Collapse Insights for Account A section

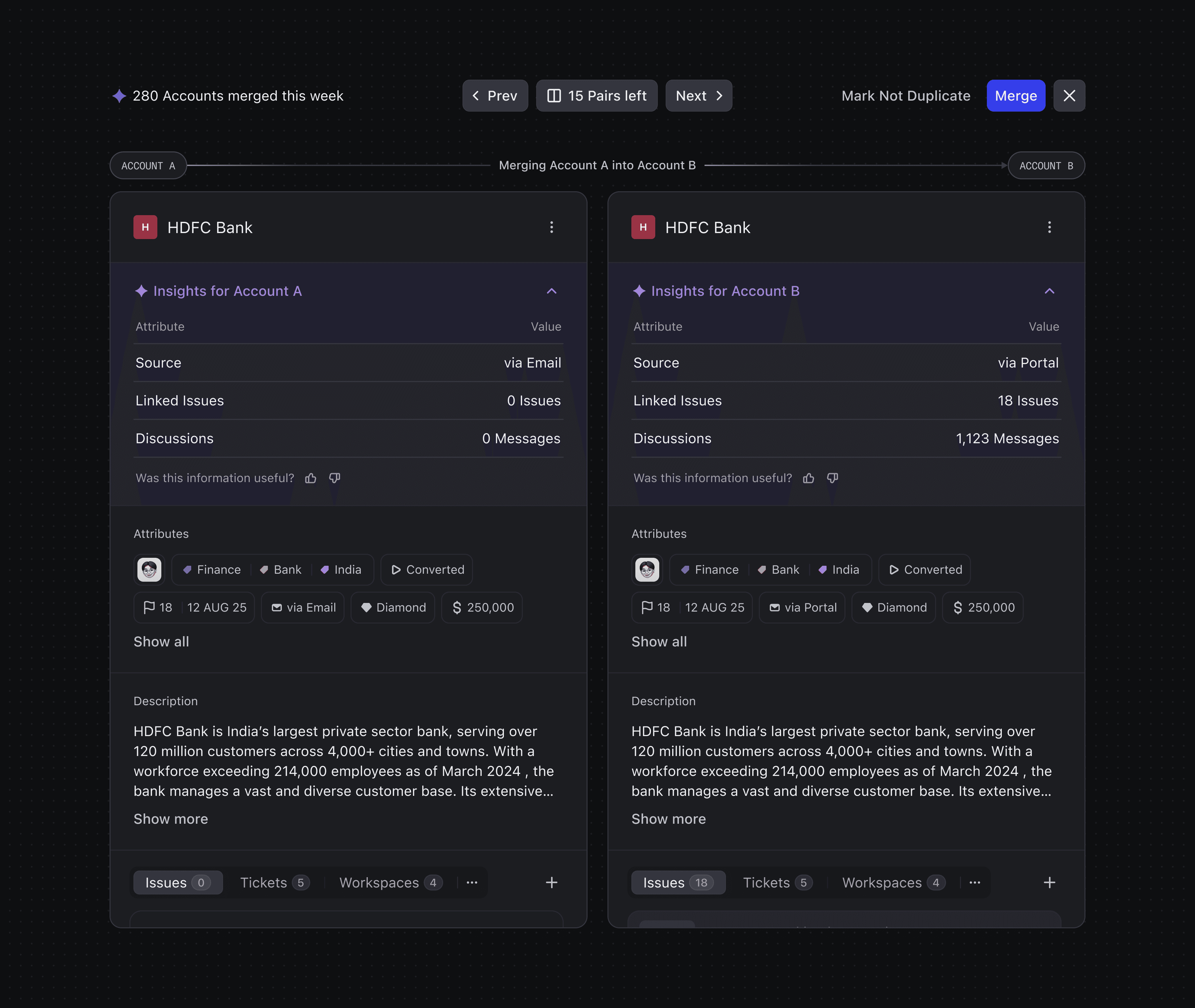click(x=551, y=292)
